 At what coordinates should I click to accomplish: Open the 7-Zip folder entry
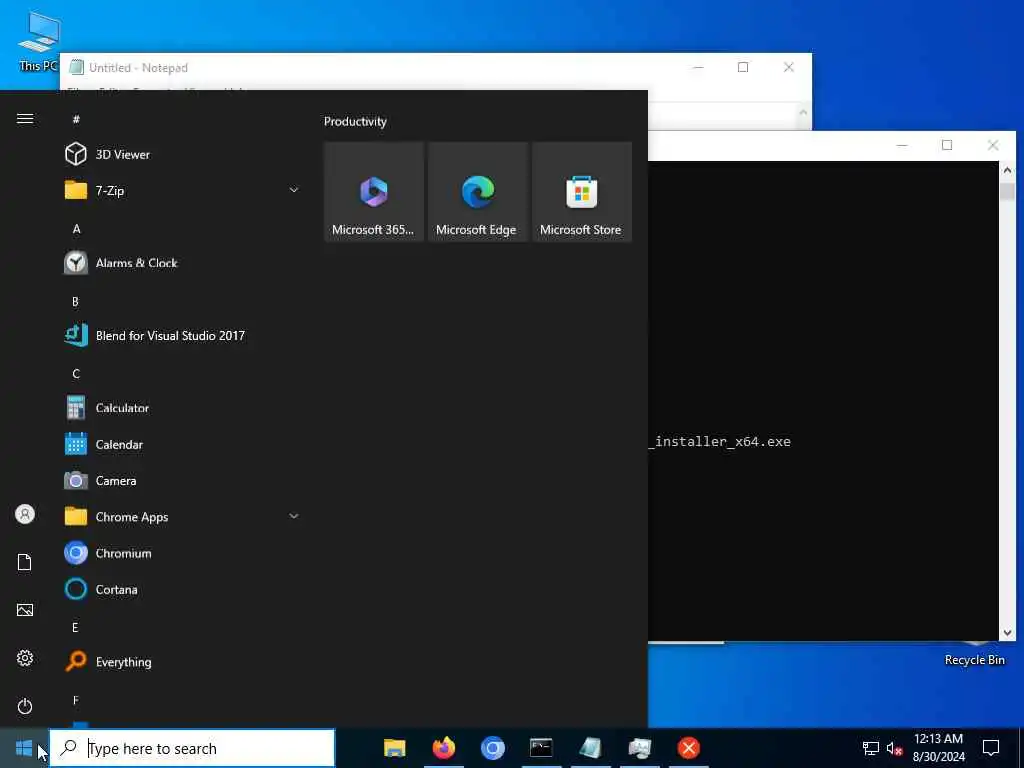[183, 190]
